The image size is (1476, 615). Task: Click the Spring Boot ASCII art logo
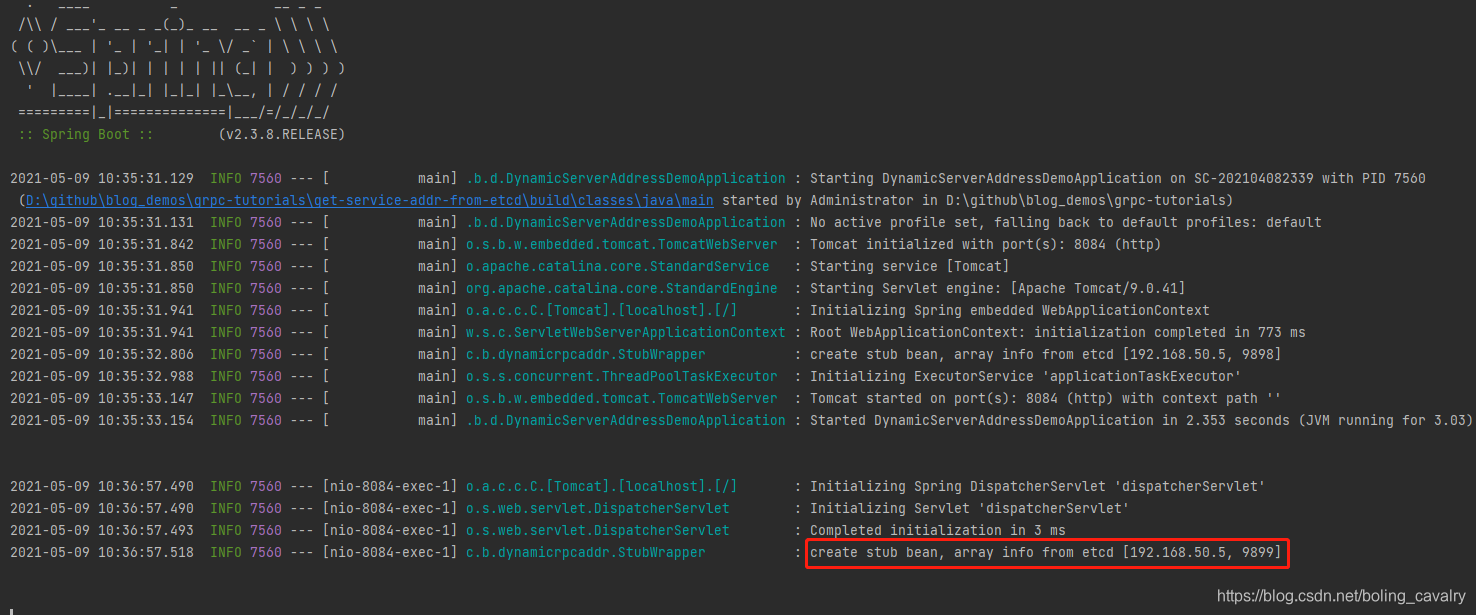click(175, 60)
